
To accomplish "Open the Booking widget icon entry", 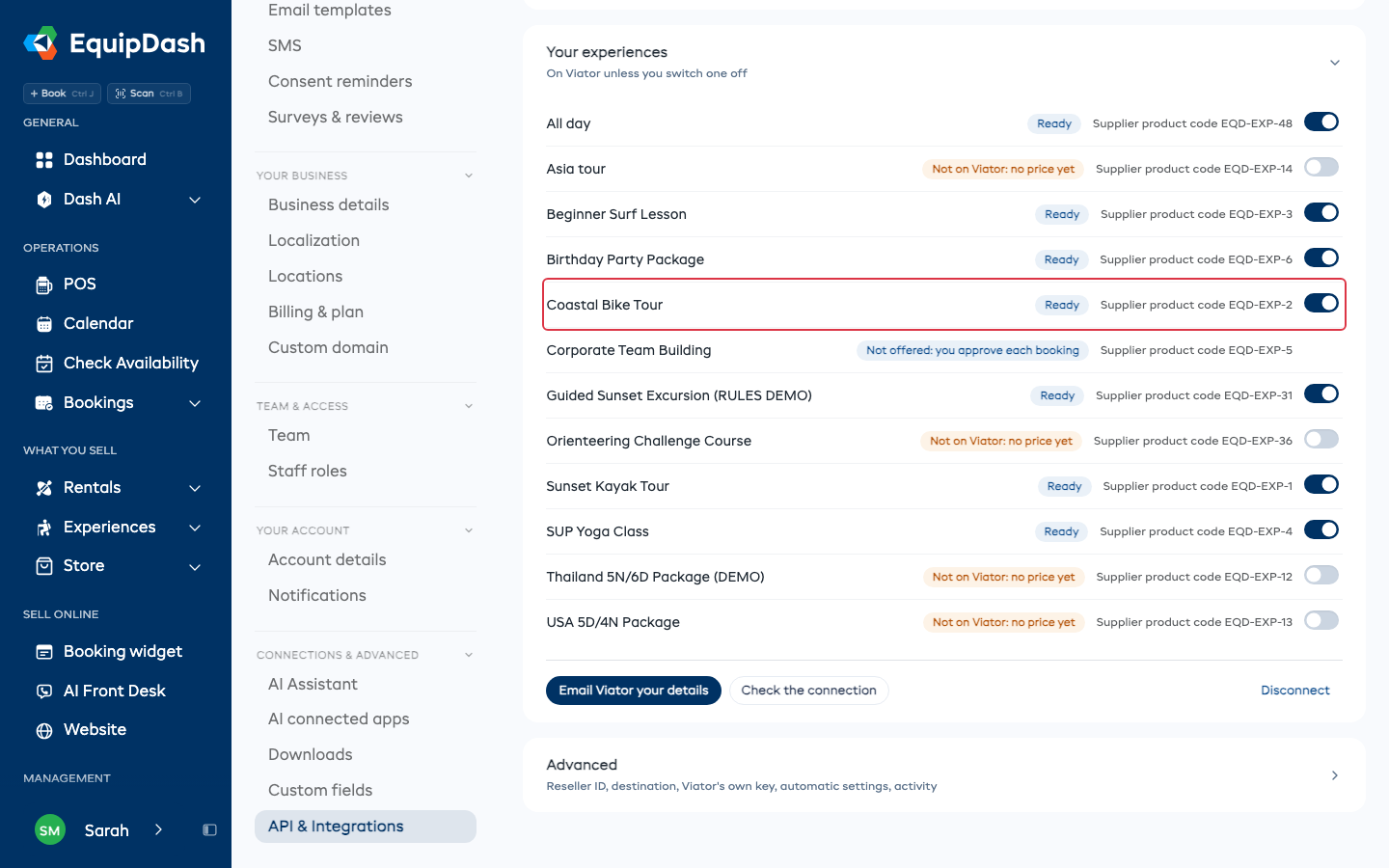I will coord(43,652).
